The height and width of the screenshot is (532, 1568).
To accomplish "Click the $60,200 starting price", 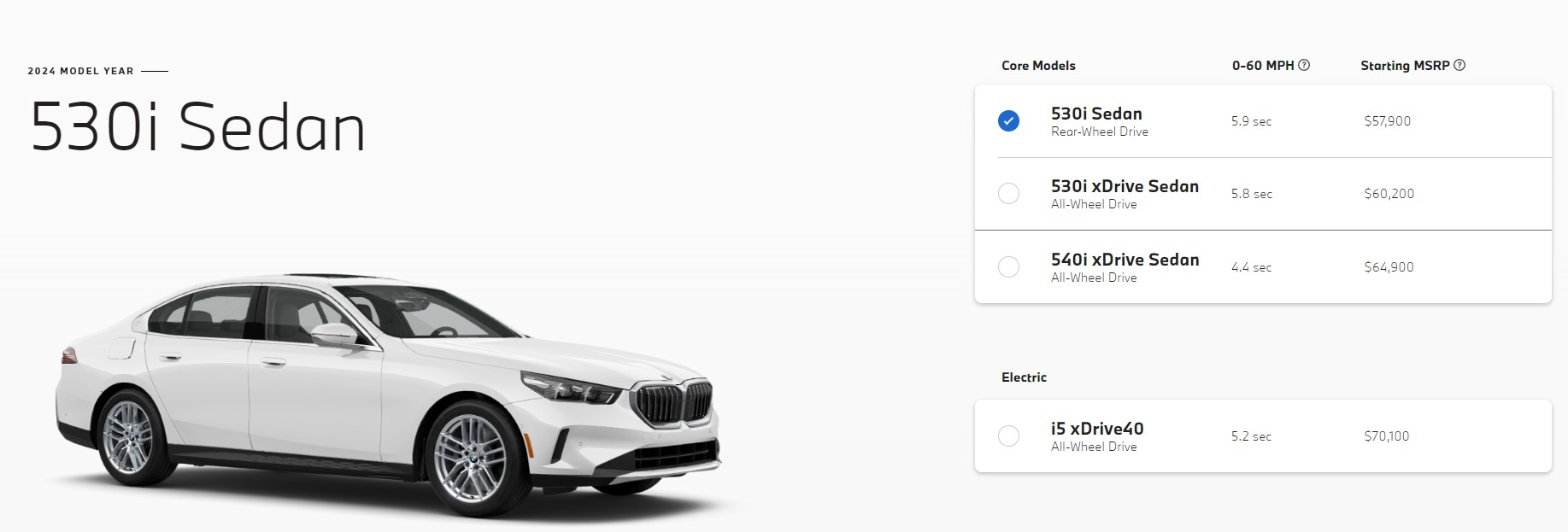I will click(1389, 194).
